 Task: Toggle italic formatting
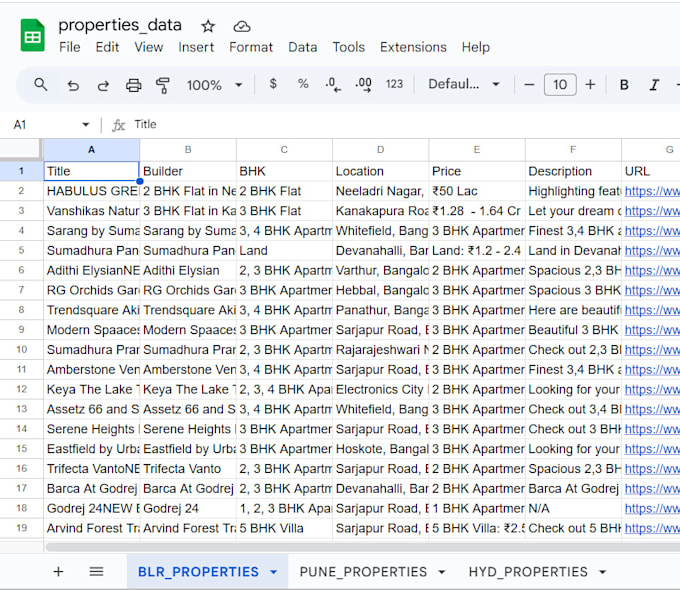pos(654,85)
